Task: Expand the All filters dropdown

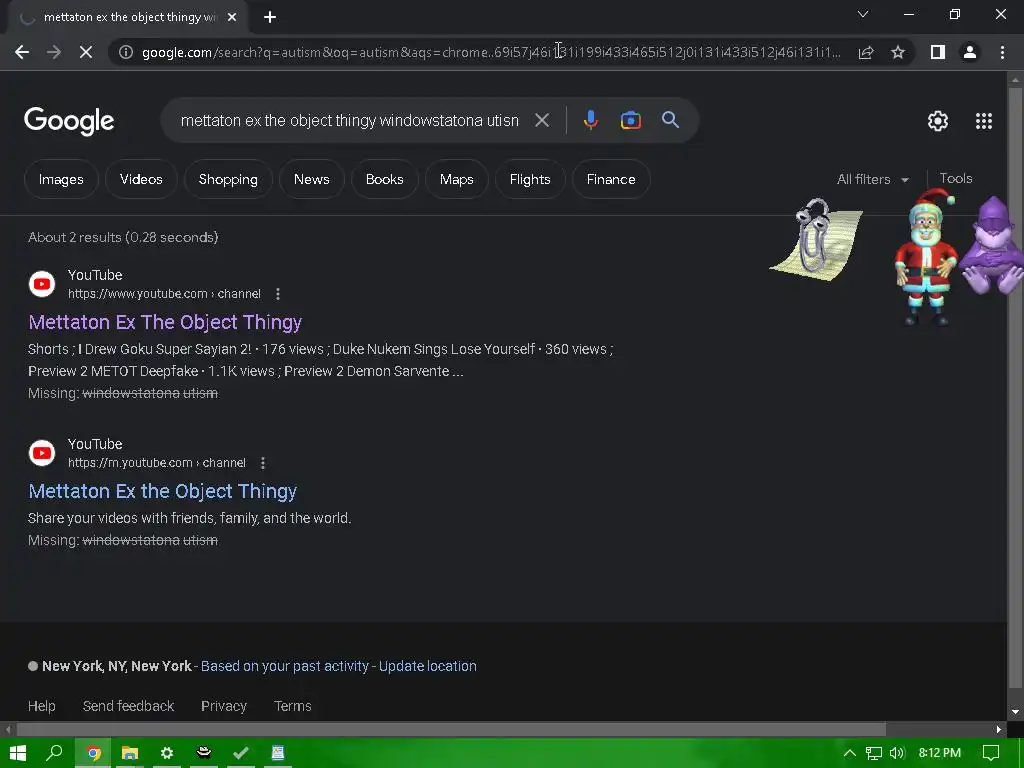Action: [x=873, y=180]
